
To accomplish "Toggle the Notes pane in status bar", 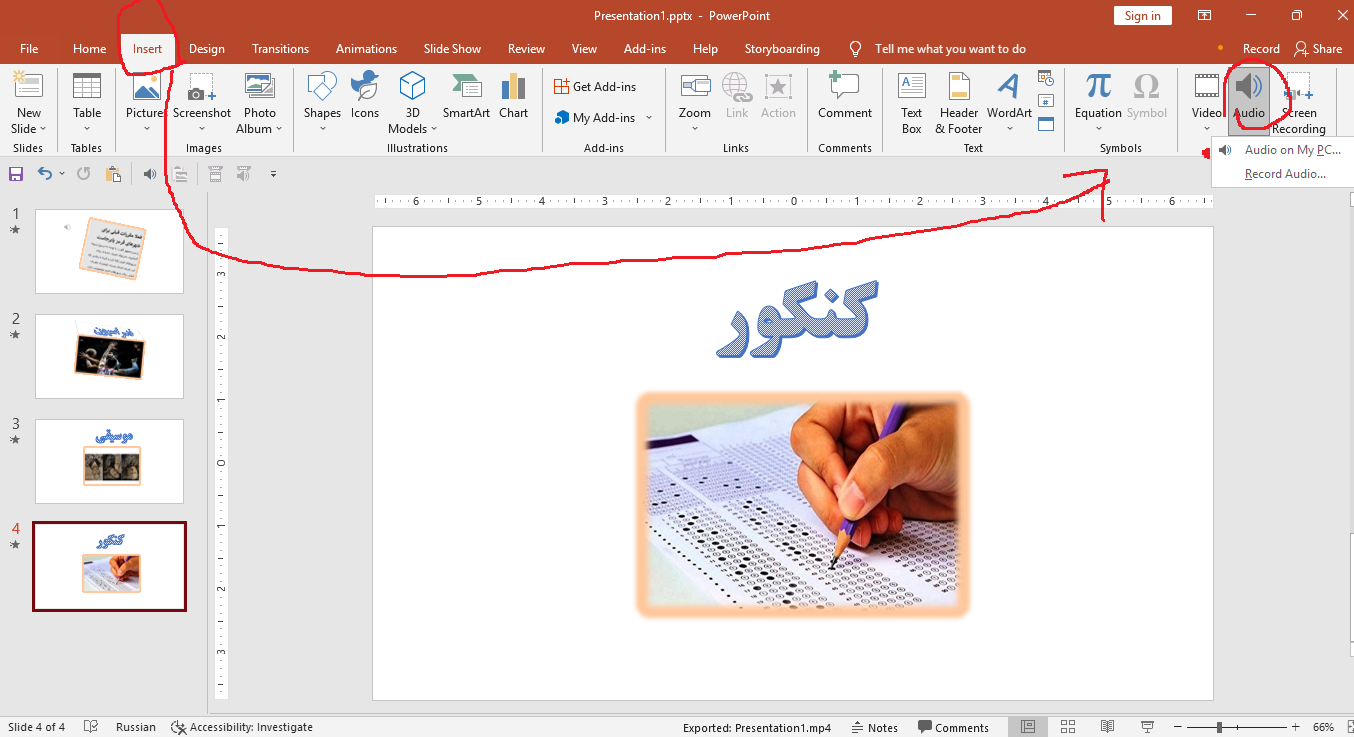I will (874, 728).
